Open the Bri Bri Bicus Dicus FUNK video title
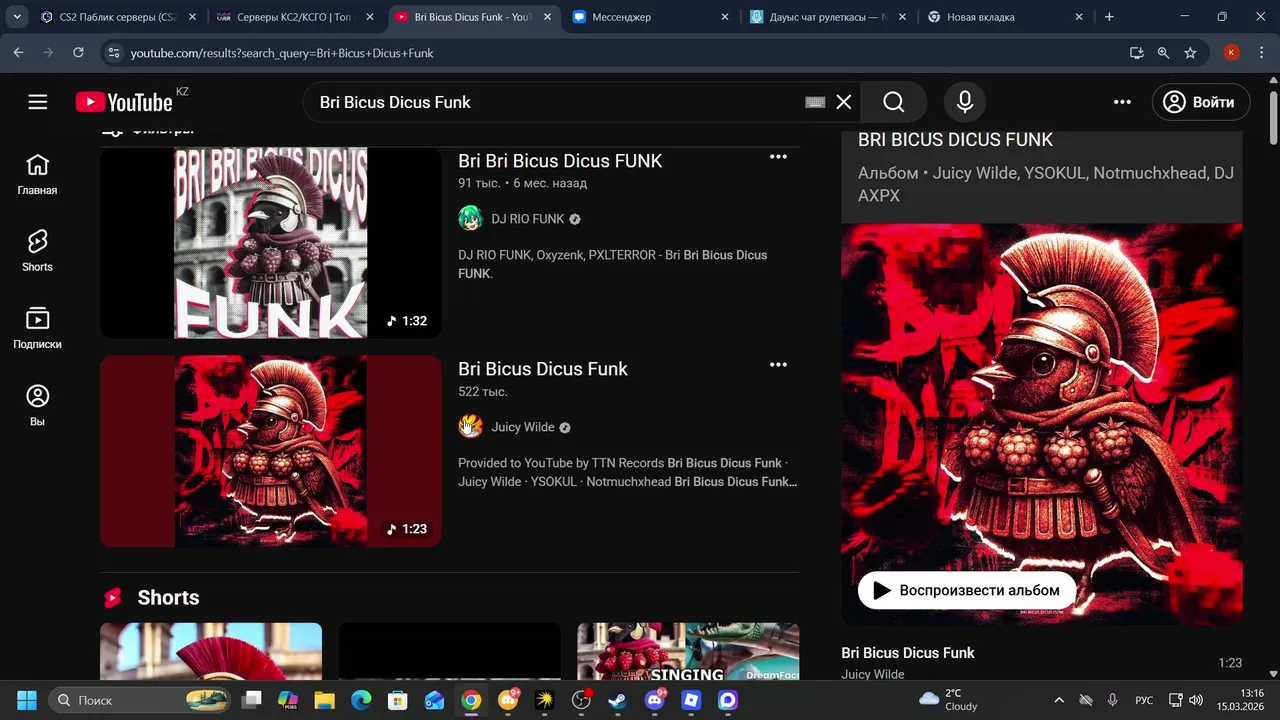 click(560, 161)
